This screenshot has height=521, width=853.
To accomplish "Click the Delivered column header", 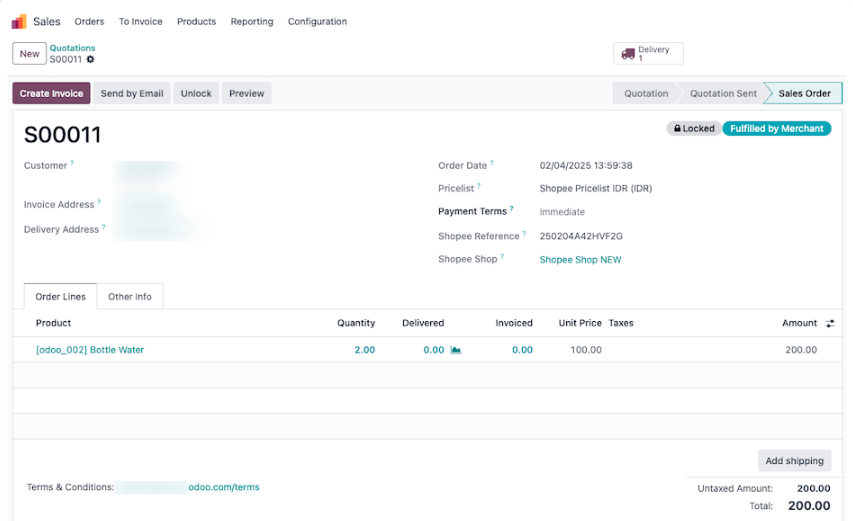I will (x=423, y=323).
